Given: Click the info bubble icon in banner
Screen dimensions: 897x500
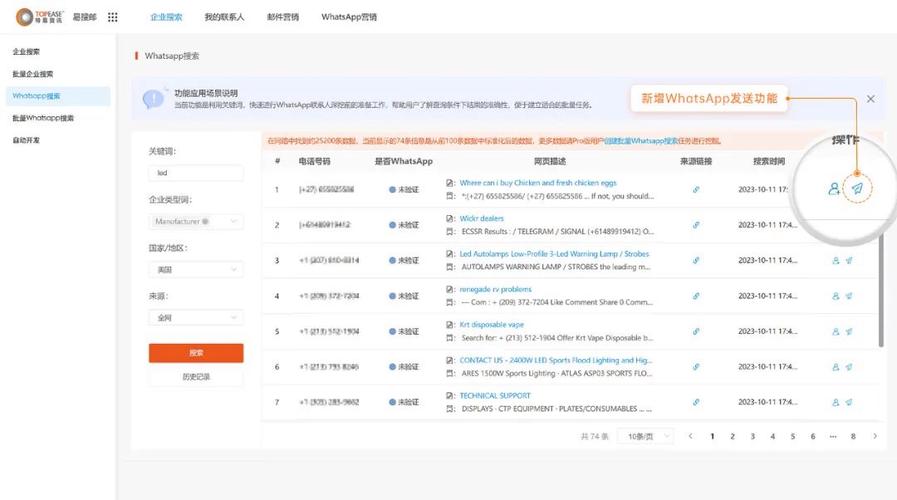Looking at the screenshot, I should [x=153, y=99].
